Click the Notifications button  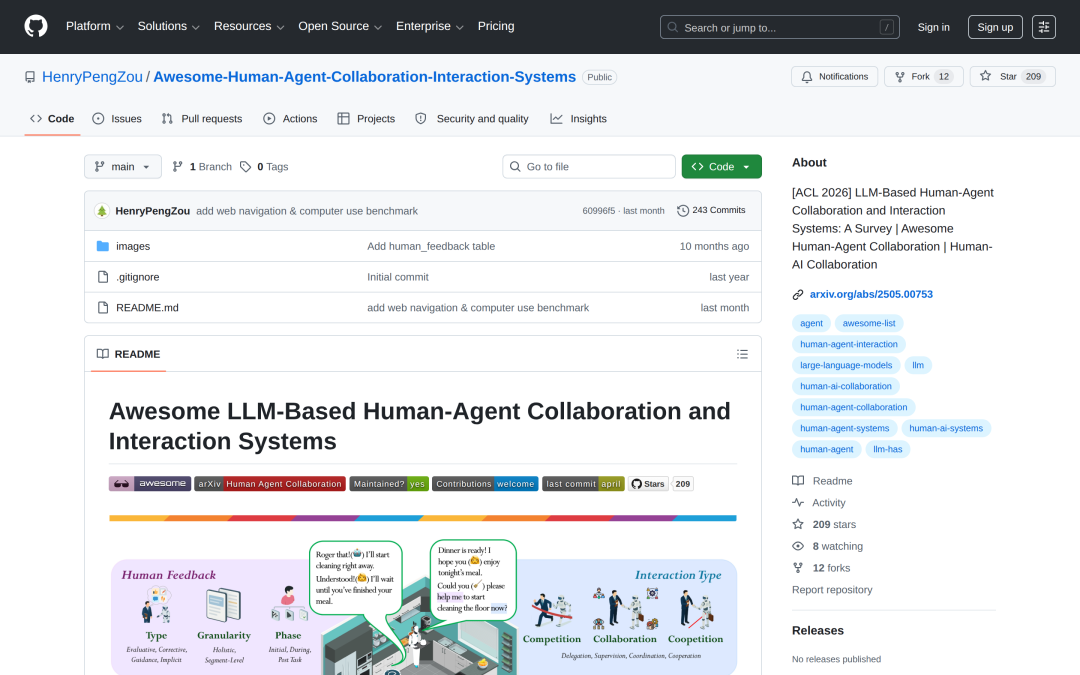[x=834, y=76]
